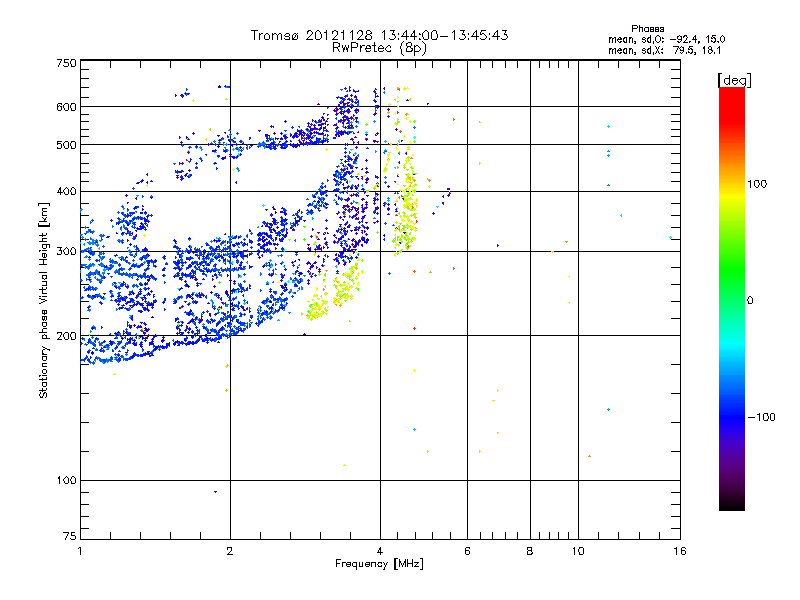800x600 pixels.
Task: Click the 'Phases' header text
Action: click(647, 29)
